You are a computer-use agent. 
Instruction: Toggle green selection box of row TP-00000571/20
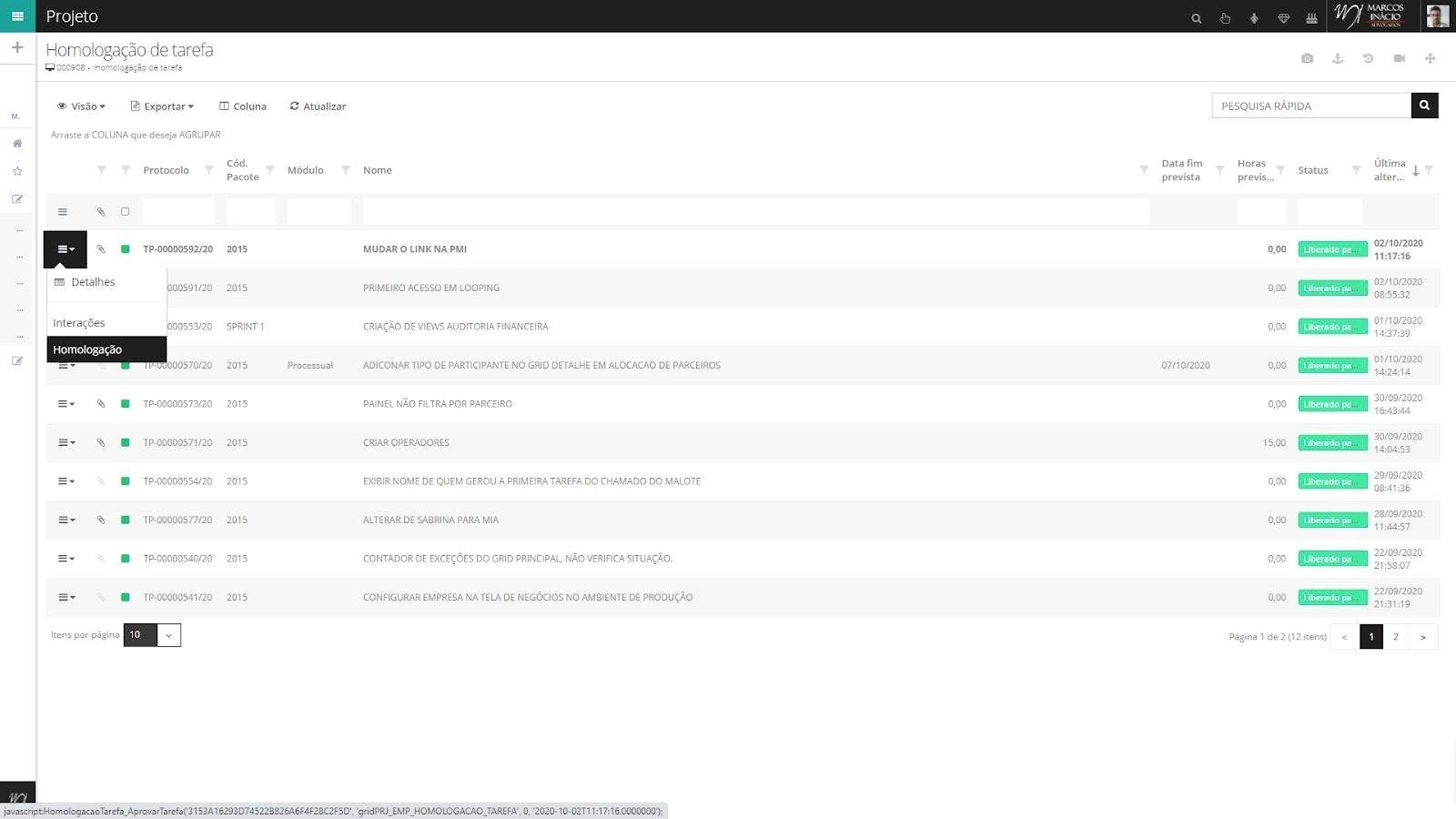pyautogui.click(x=126, y=443)
